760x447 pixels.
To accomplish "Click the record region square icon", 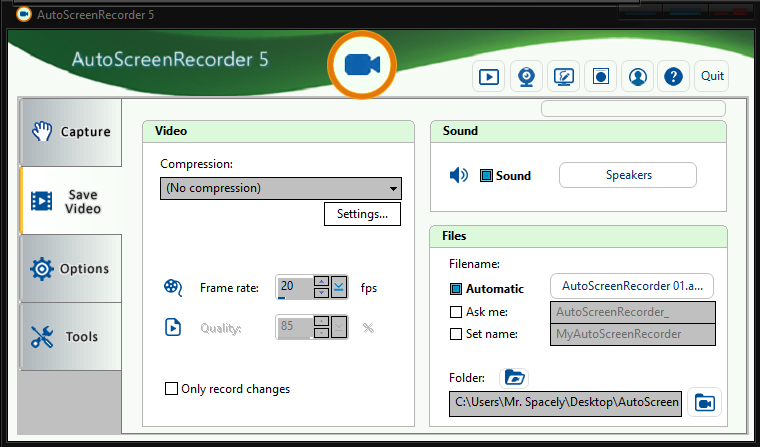I will (x=601, y=76).
